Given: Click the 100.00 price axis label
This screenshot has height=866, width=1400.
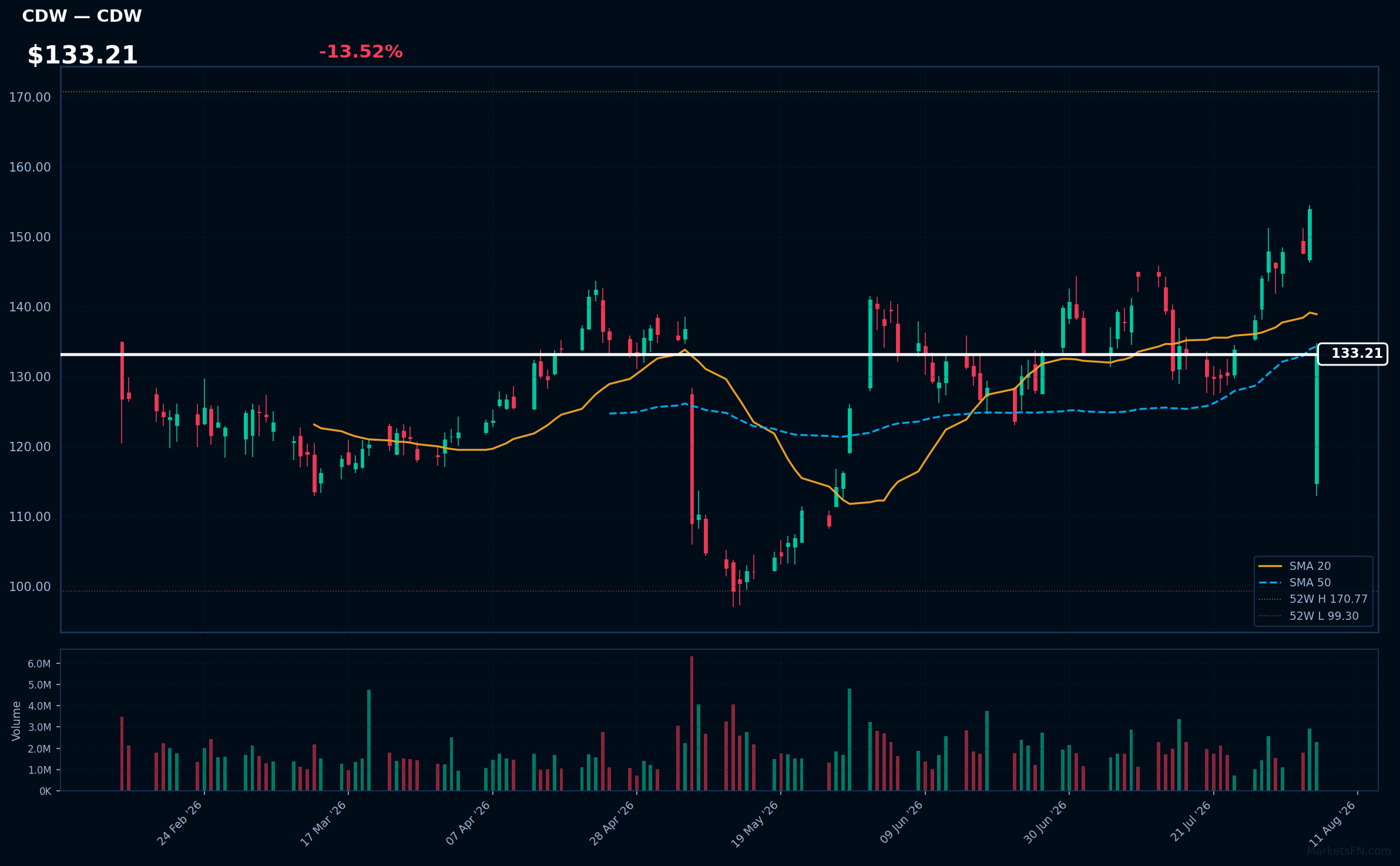Looking at the screenshot, I should click(30, 587).
